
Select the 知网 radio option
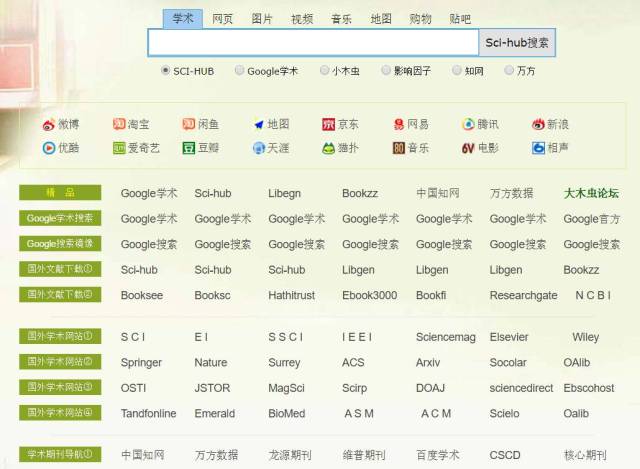point(457,70)
